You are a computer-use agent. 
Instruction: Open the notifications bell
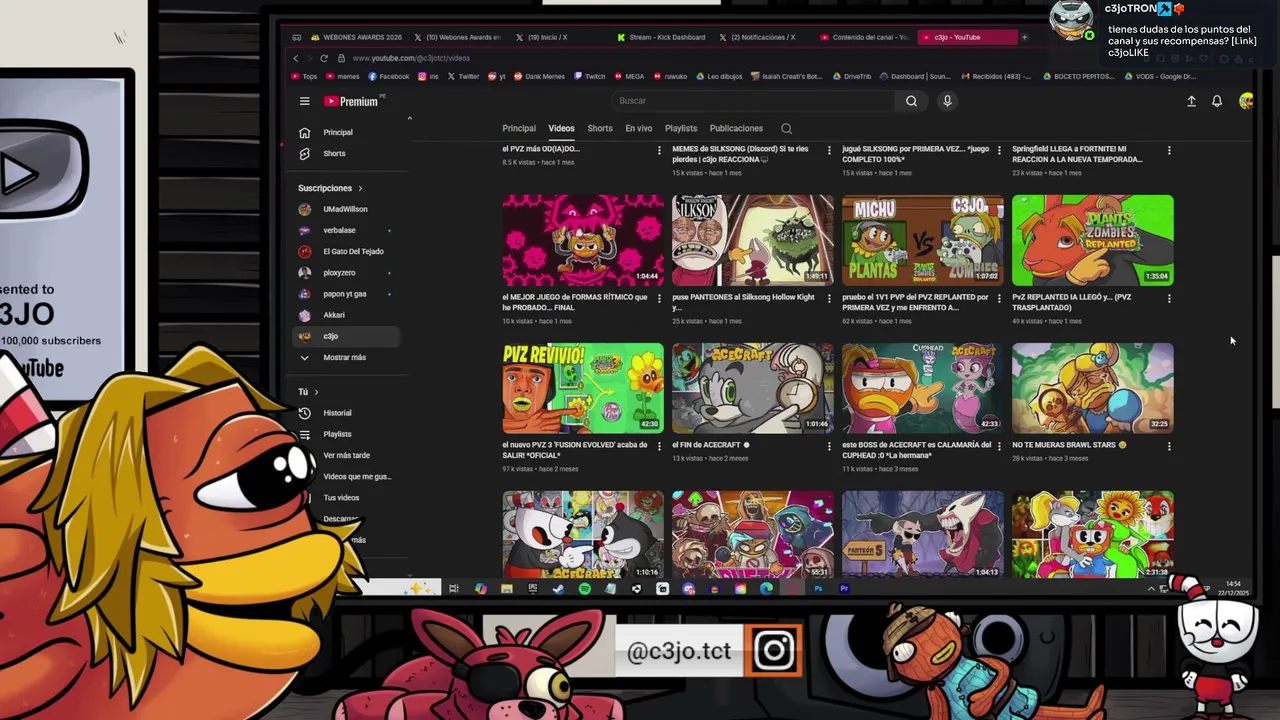pyautogui.click(x=1217, y=101)
